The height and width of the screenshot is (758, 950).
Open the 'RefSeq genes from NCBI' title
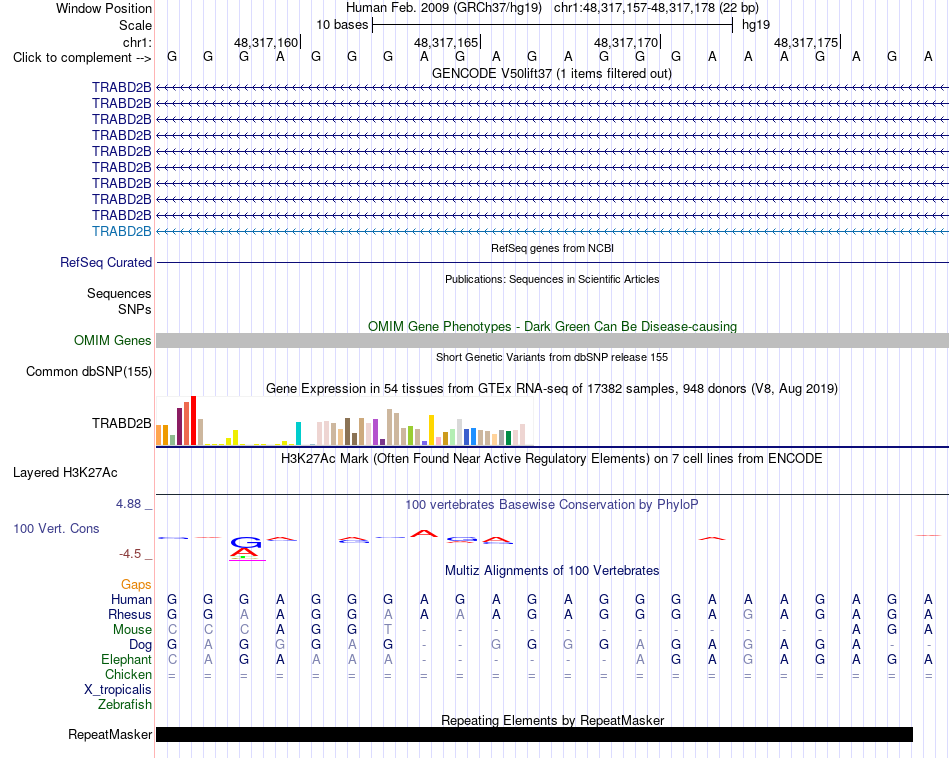click(x=552, y=248)
